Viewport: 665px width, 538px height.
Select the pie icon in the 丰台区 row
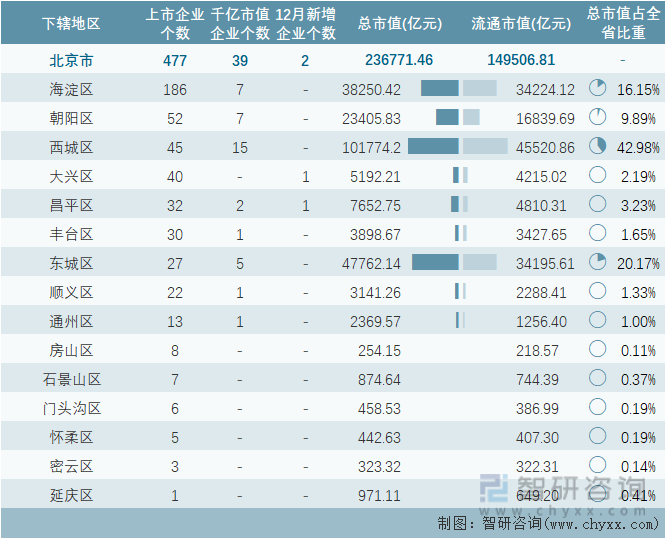598,233
